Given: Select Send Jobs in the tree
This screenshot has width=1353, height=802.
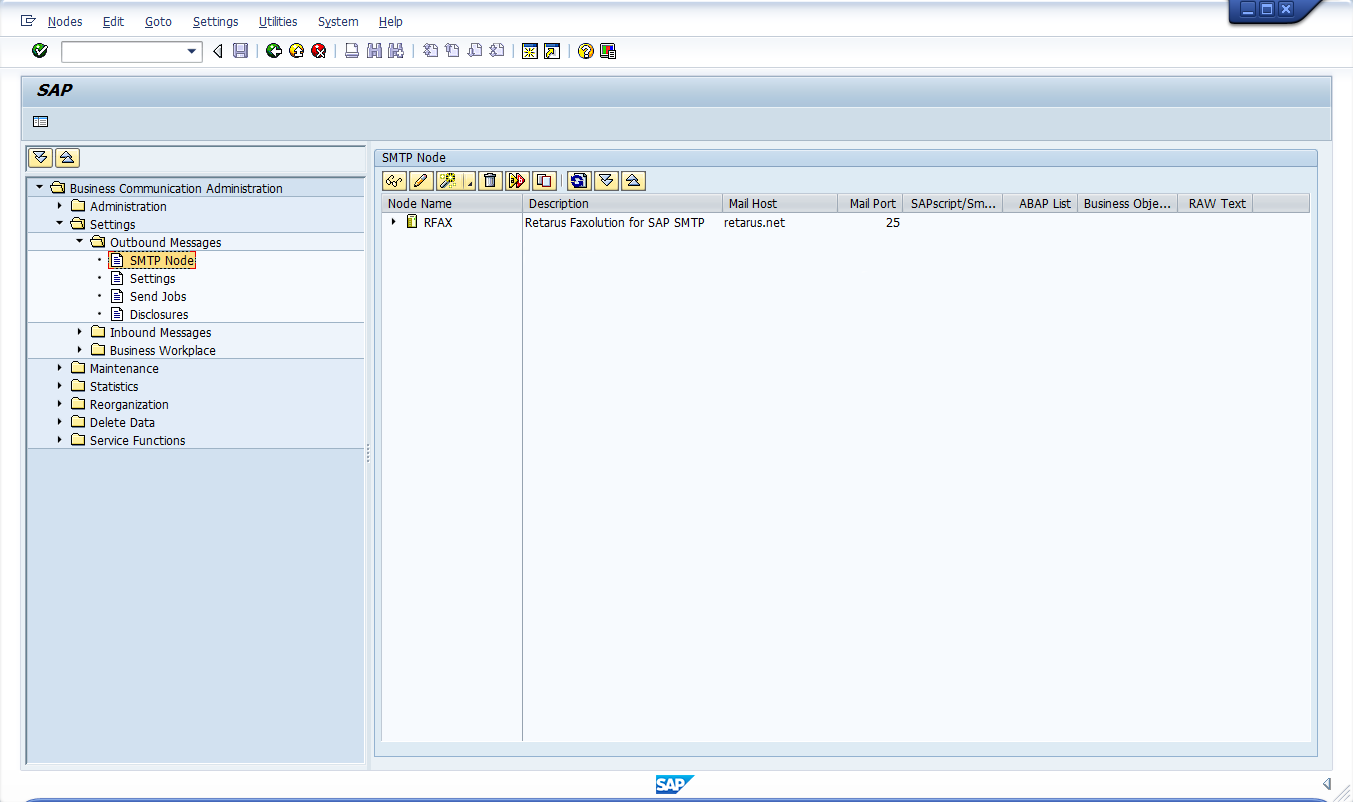Looking at the screenshot, I should 158,296.
